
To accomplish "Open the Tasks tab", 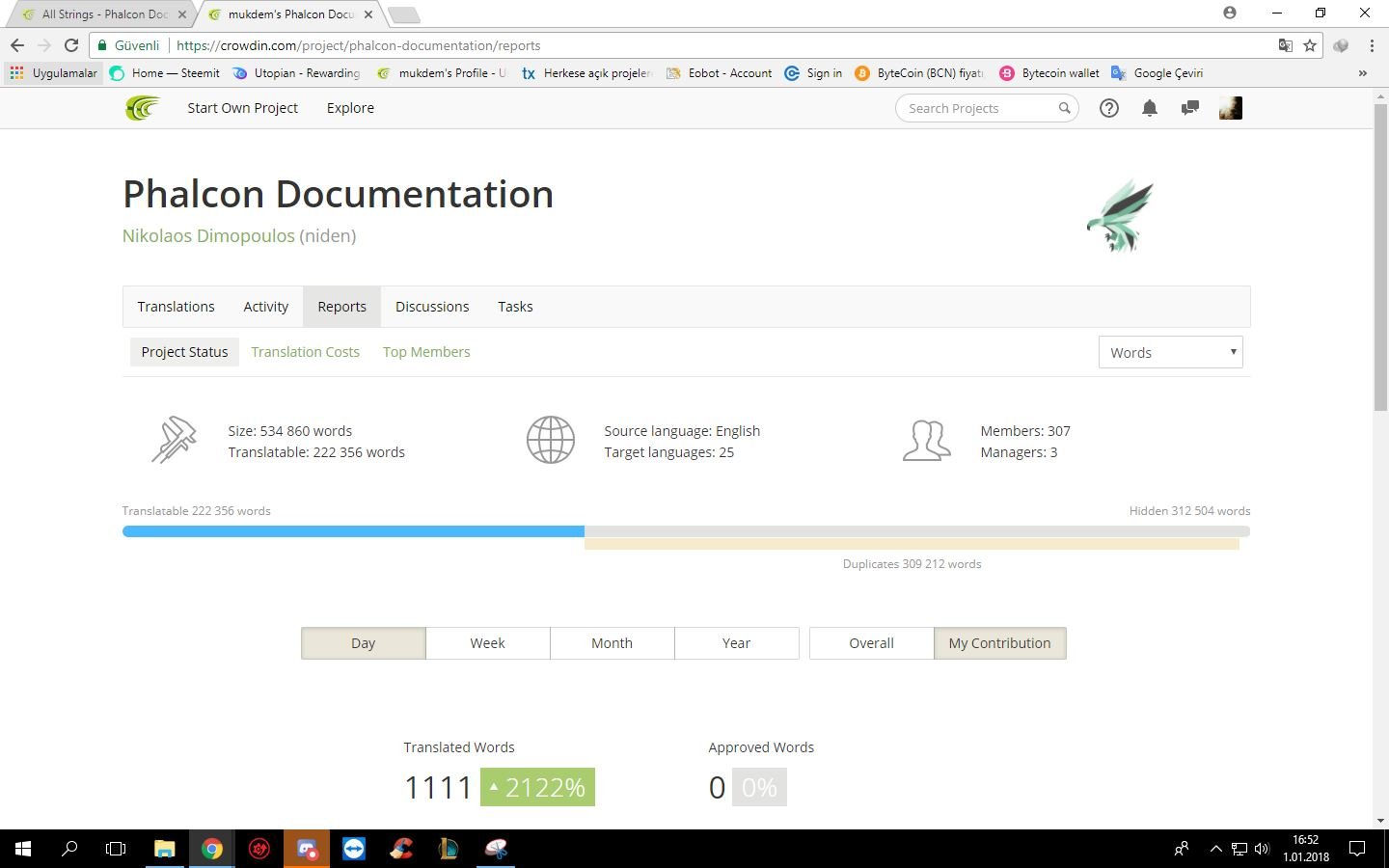I will pyautogui.click(x=515, y=307).
